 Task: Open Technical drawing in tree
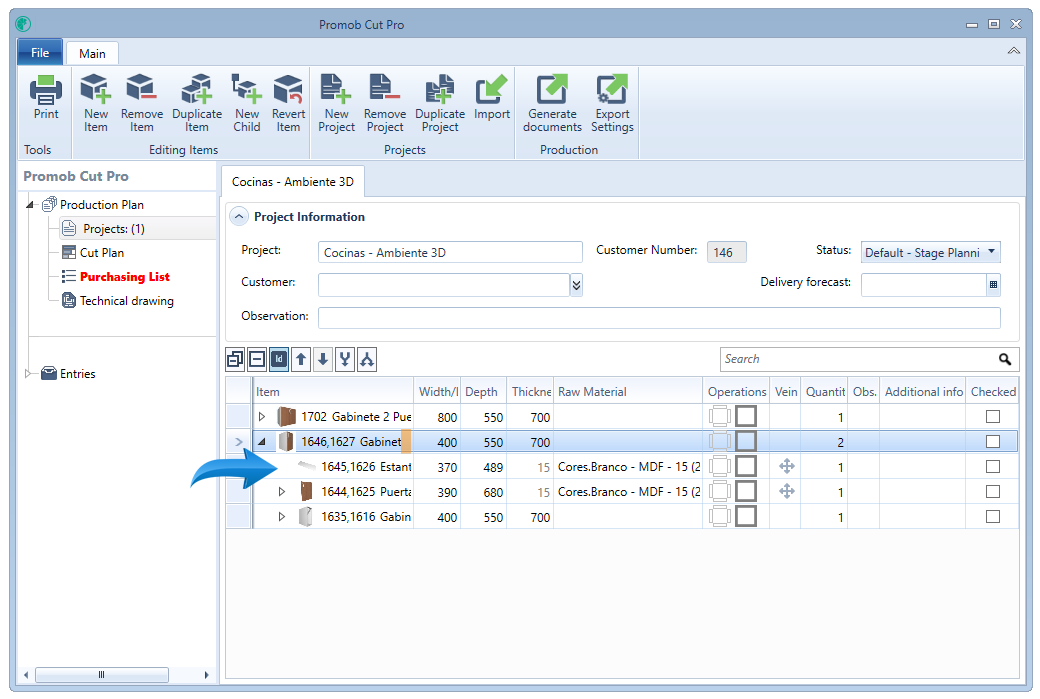tap(127, 300)
